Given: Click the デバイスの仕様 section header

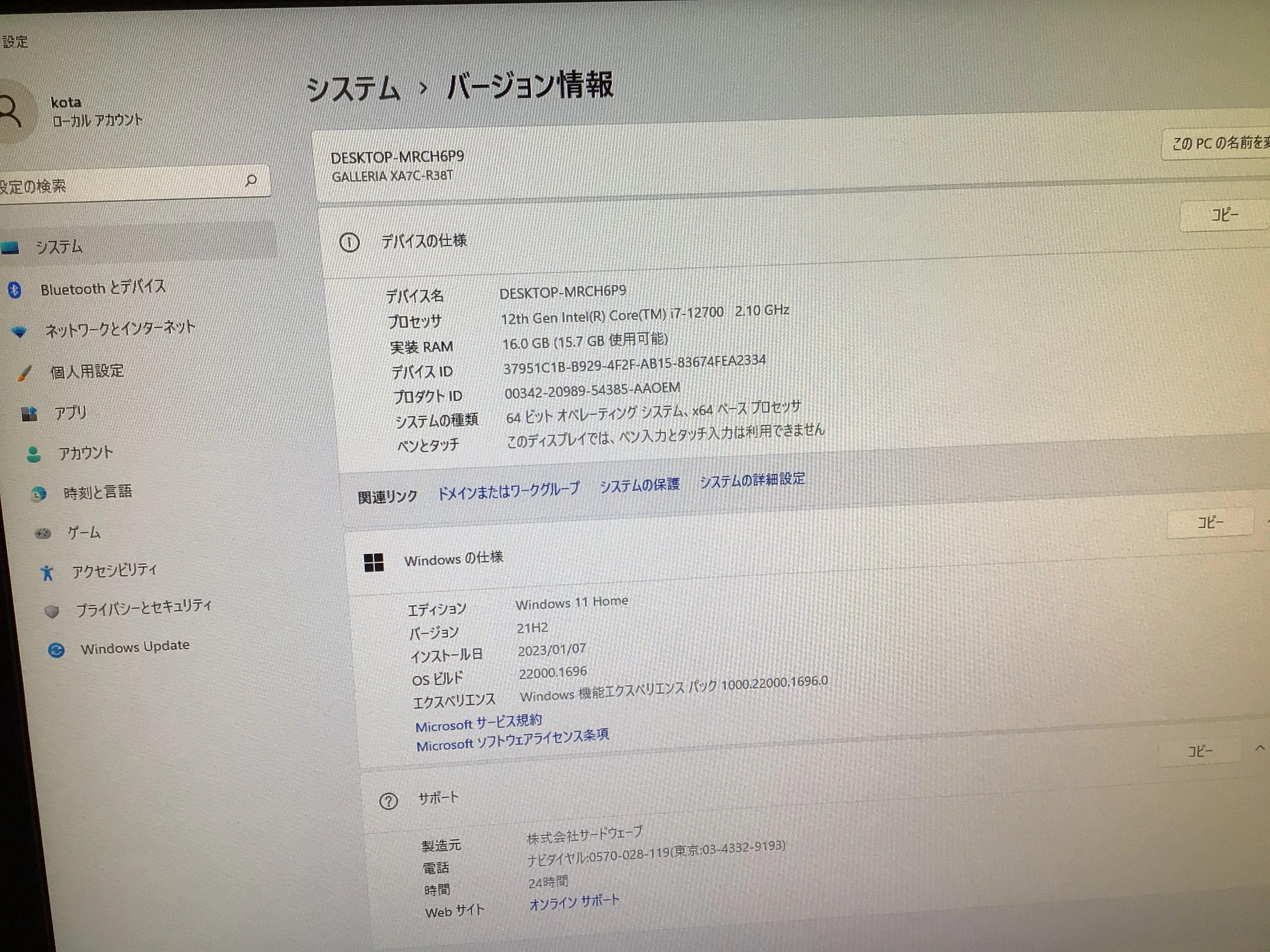Looking at the screenshot, I should (x=424, y=241).
